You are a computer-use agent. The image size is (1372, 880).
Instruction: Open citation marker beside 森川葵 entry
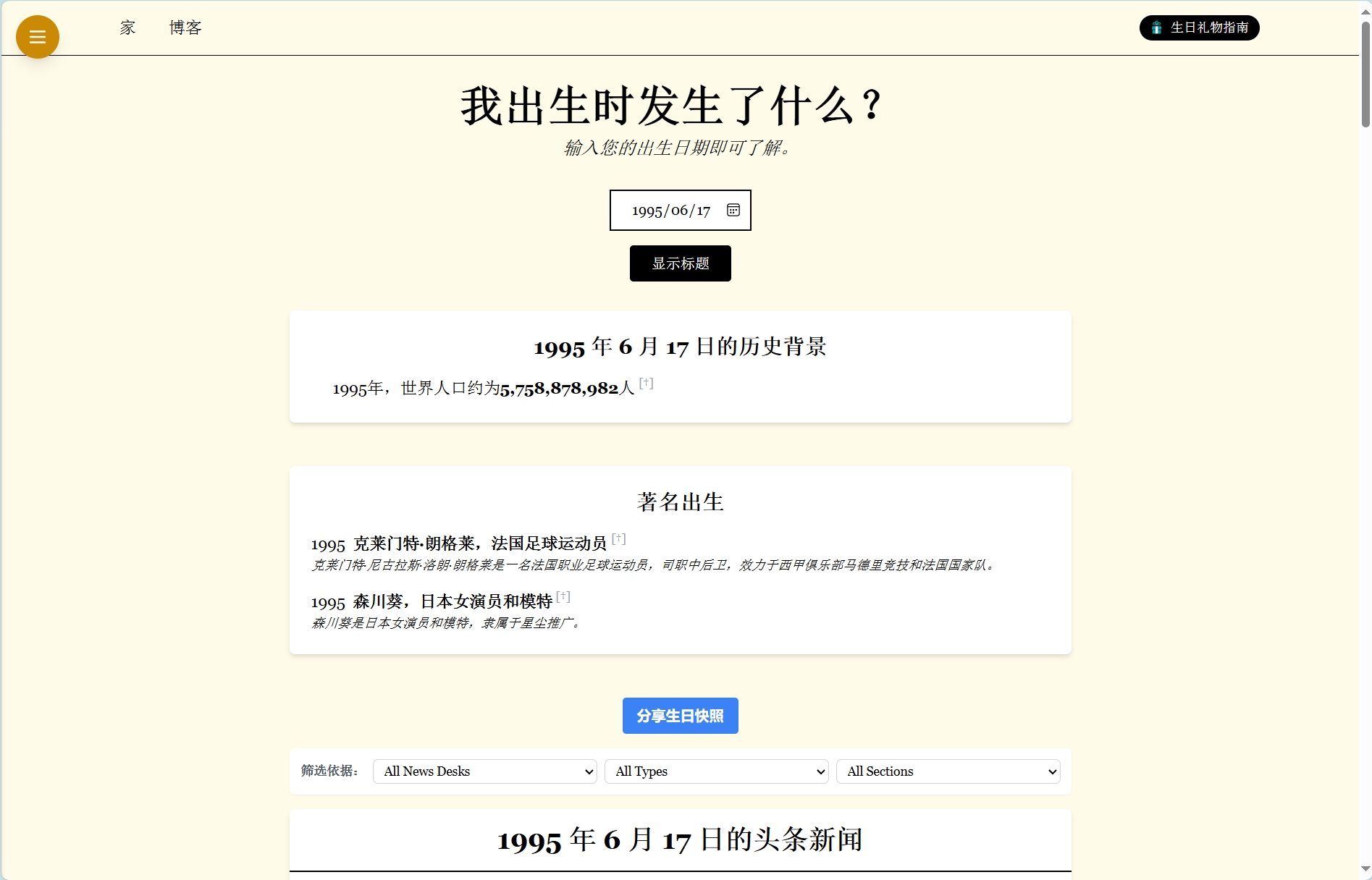(x=563, y=597)
